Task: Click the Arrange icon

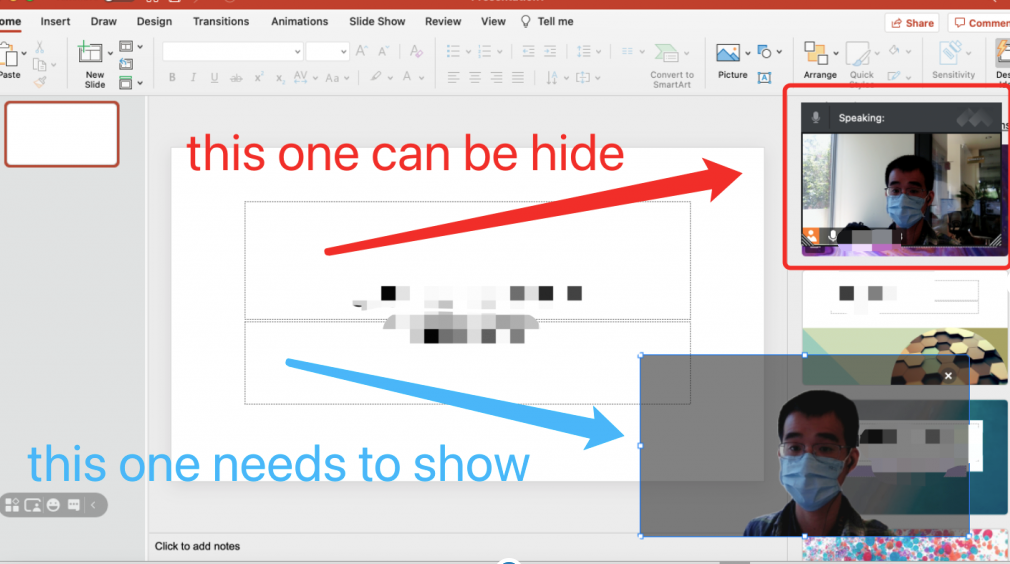Action: (819, 60)
